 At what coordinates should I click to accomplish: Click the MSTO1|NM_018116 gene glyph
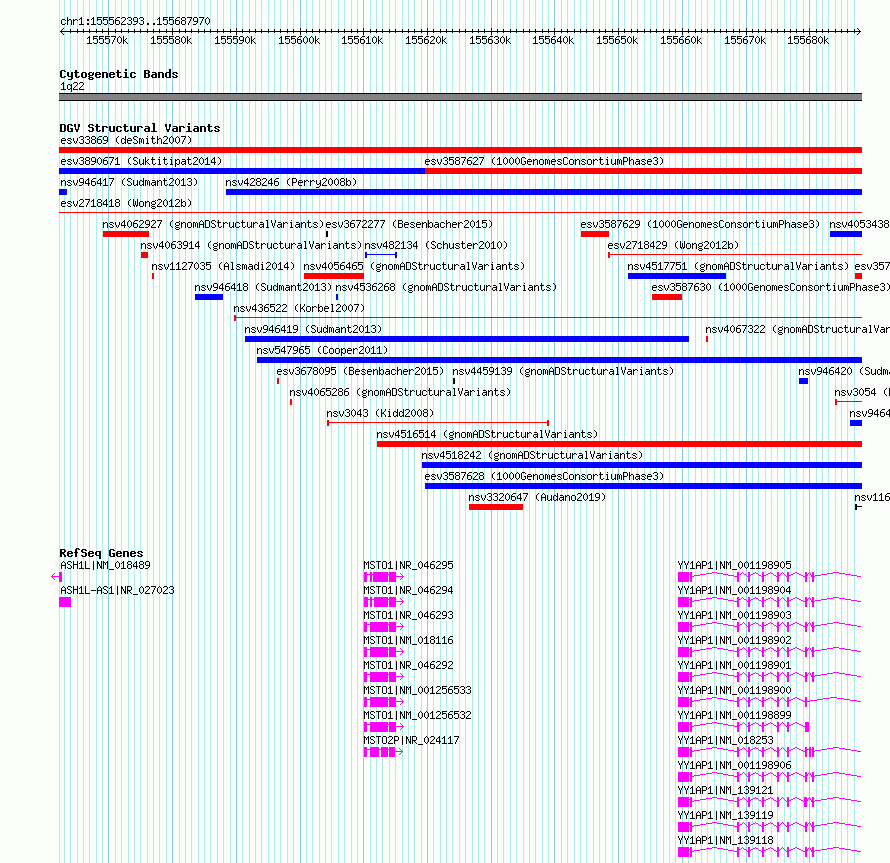click(384, 652)
